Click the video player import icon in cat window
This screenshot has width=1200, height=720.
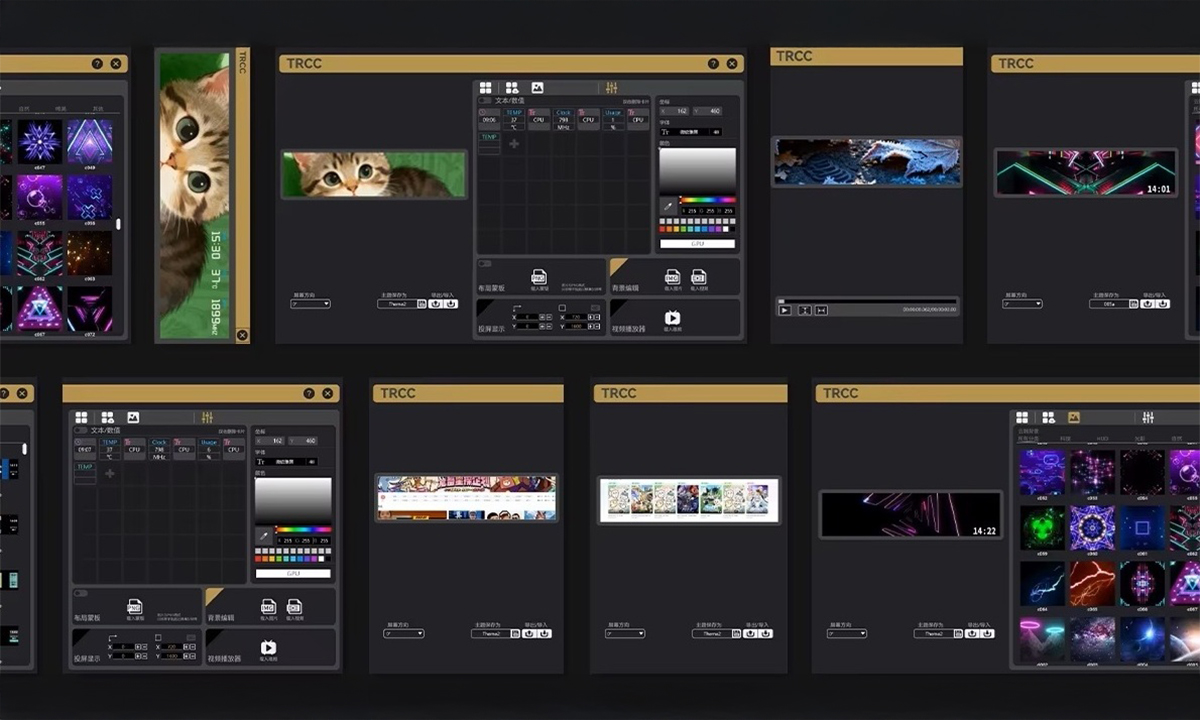673,319
